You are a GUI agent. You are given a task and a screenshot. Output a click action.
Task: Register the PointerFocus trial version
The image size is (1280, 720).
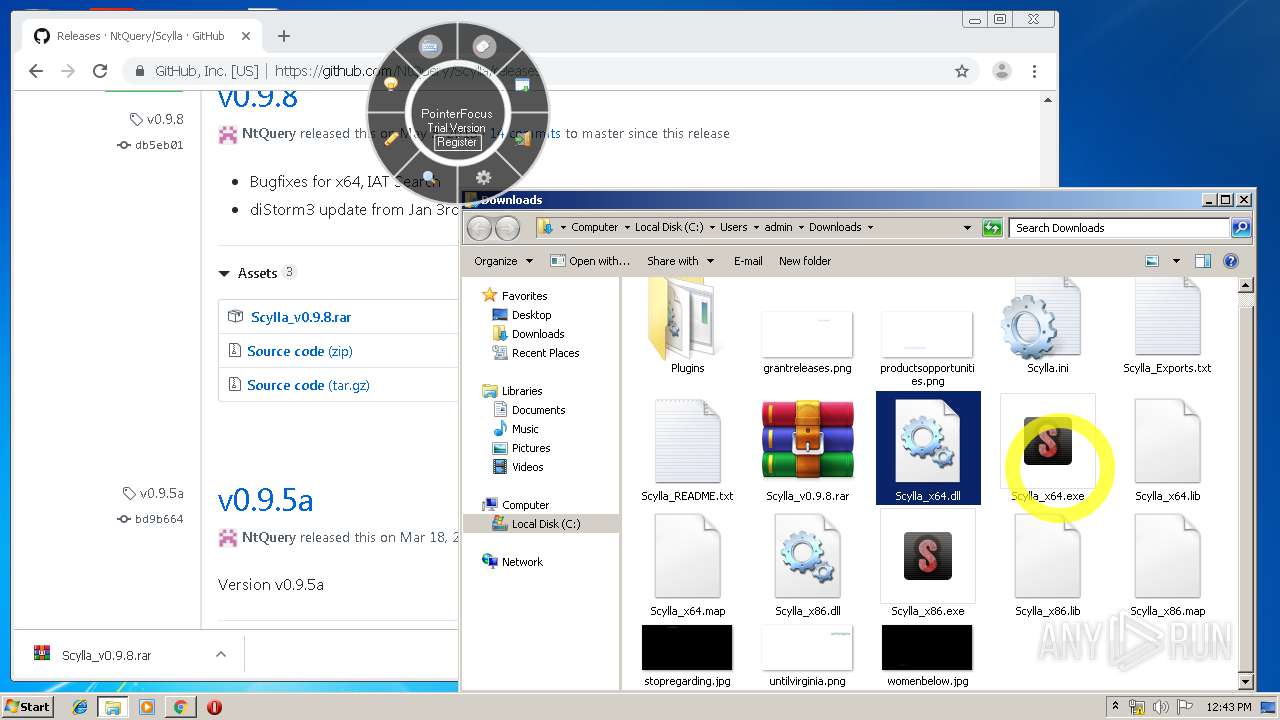[x=457, y=142]
